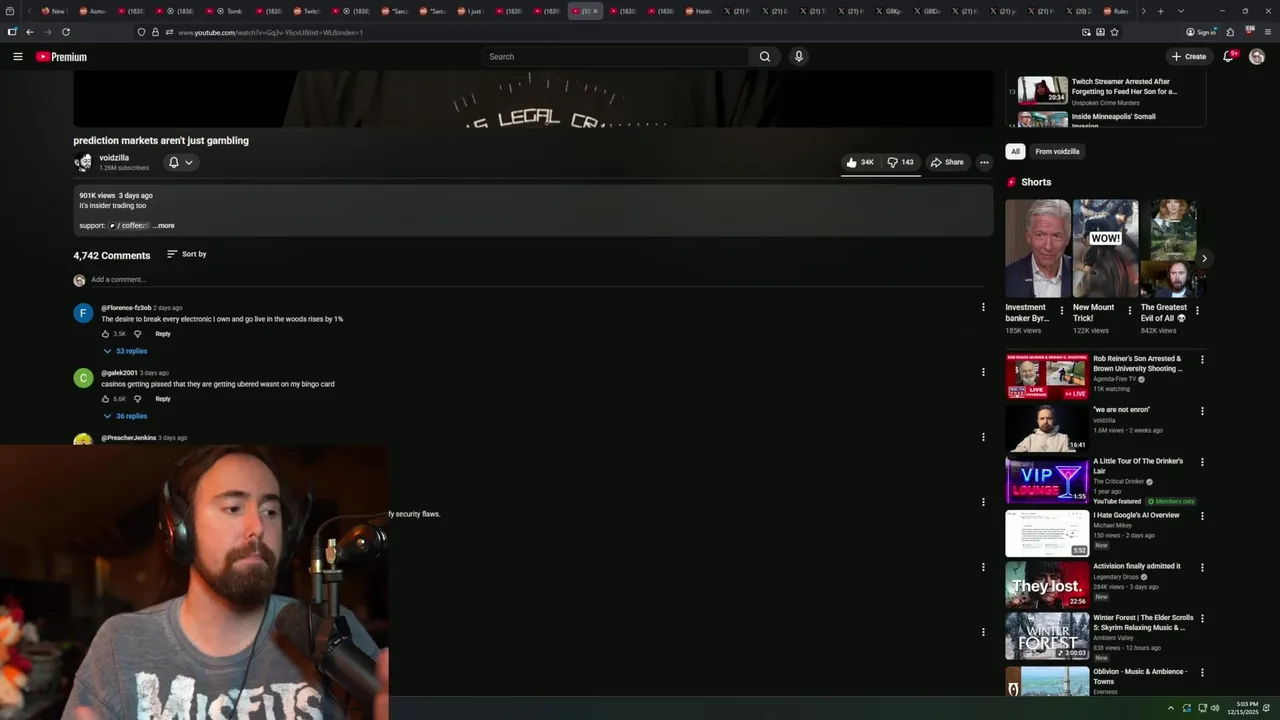Open options menu for Florence-fz3ob's comment

click(x=983, y=308)
